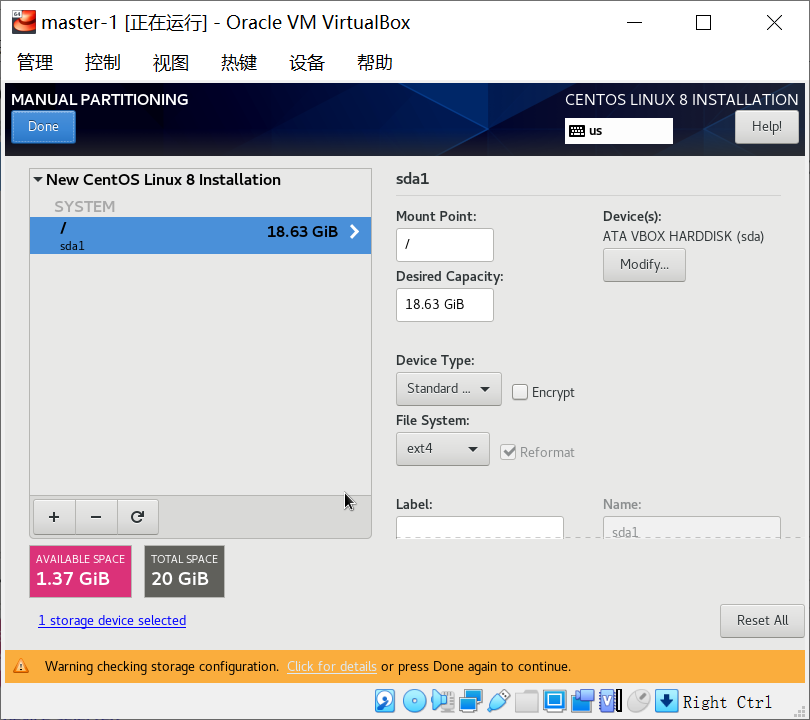The image size is (810, 720).
Task: Click the add mount point plus button
Action: [54, 517]
